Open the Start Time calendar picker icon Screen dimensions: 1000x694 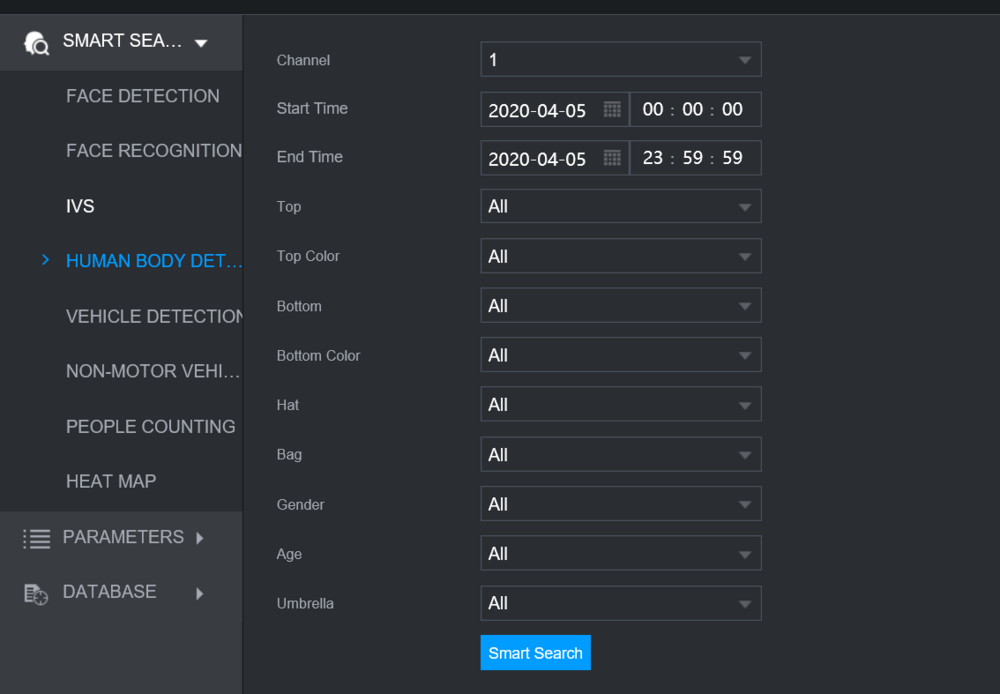click(x=612, y=110)
